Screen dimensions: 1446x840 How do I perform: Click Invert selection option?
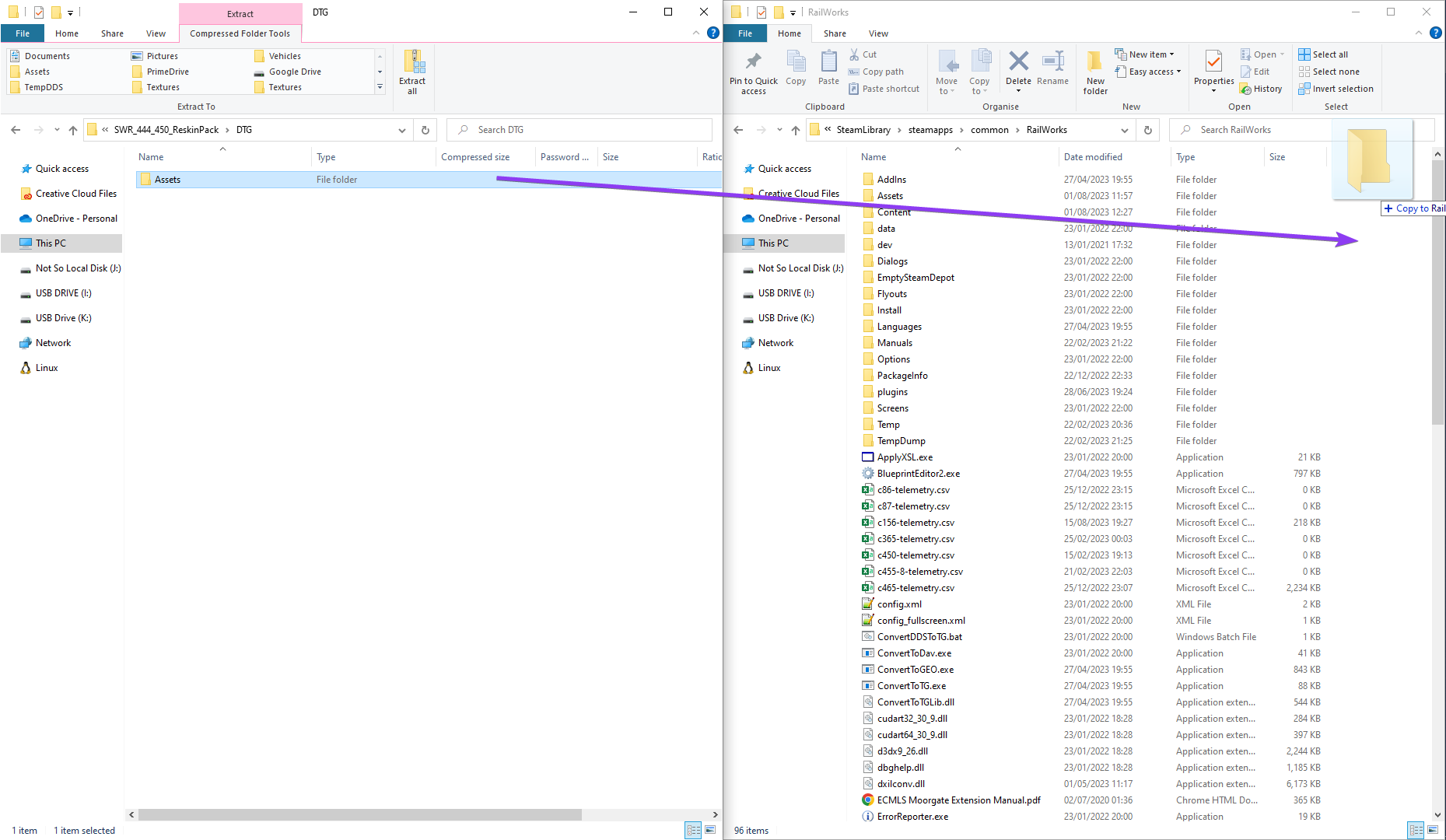pyautogui.click(x=1336, y=89)
